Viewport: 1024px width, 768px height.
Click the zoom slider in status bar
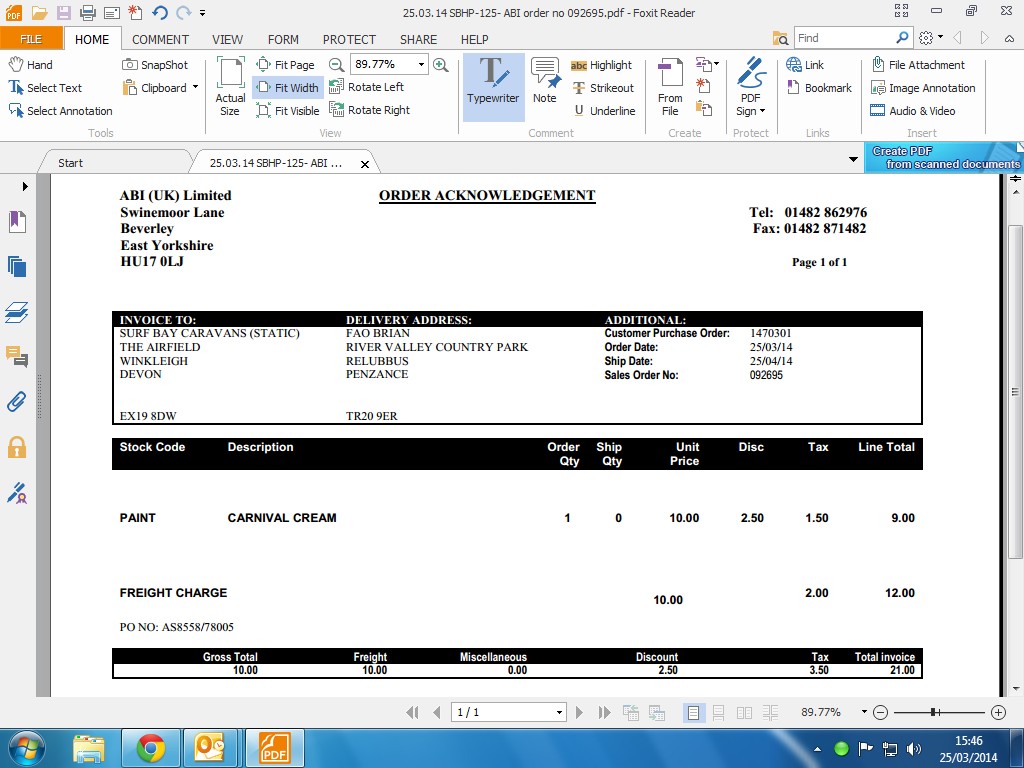click(x=934, y=712)
